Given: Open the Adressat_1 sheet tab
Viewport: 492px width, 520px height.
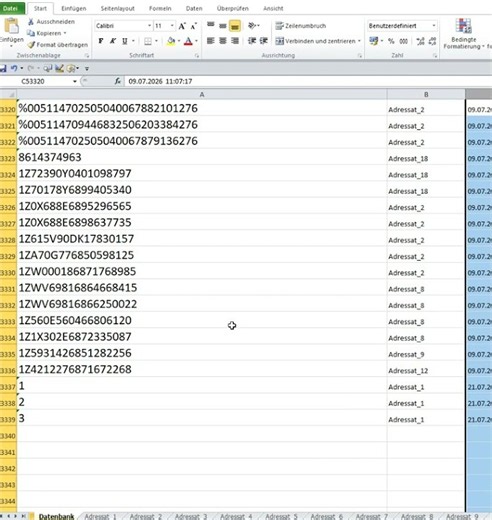Looking at the screenshot, I should tap(100, 517).
